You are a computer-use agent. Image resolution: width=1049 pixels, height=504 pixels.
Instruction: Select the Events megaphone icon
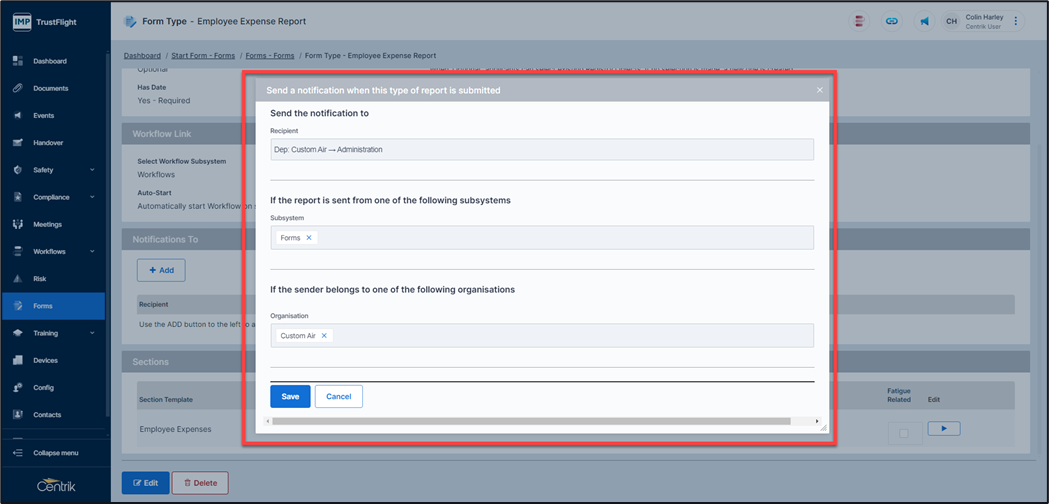click(x=18, y=116)
